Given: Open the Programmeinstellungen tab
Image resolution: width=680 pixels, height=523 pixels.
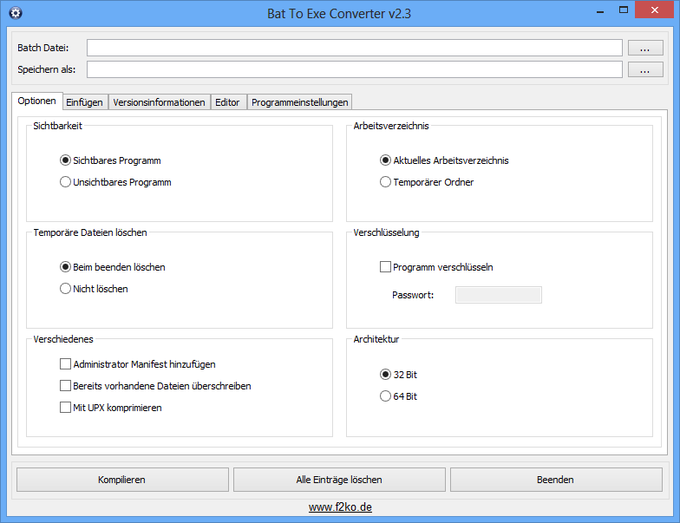Looking at the screenshot, I should click(x=300, y=102).
